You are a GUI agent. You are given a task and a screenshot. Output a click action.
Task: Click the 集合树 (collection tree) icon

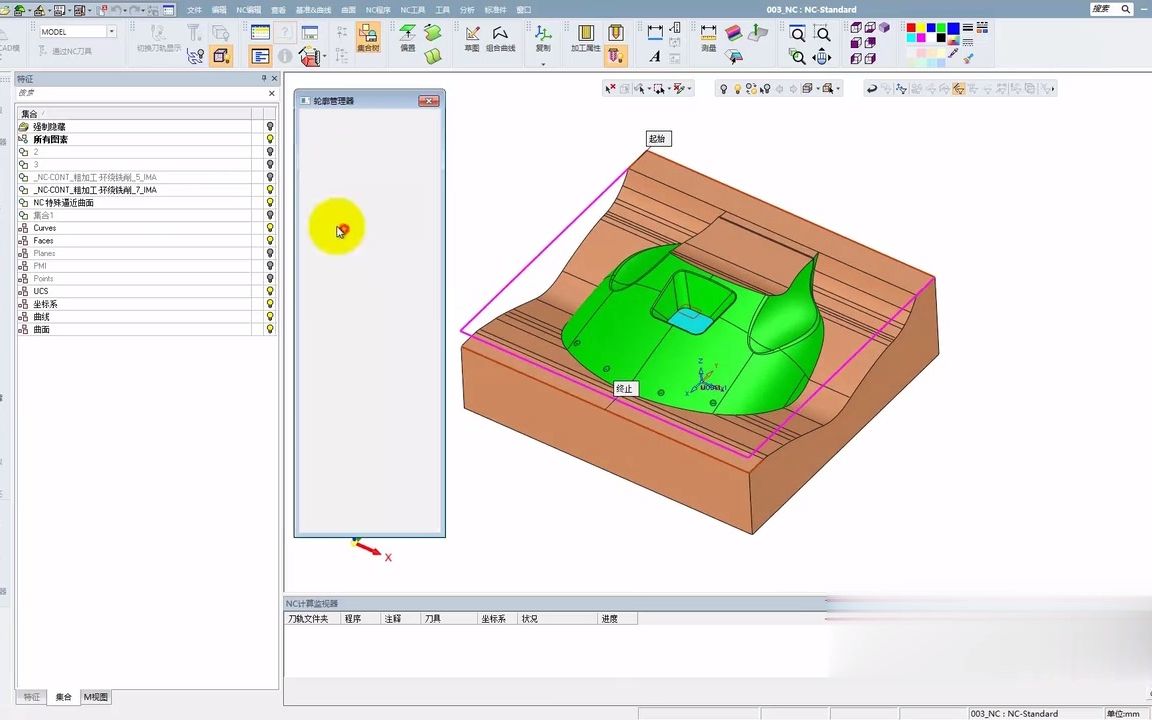tap(368, 36)
